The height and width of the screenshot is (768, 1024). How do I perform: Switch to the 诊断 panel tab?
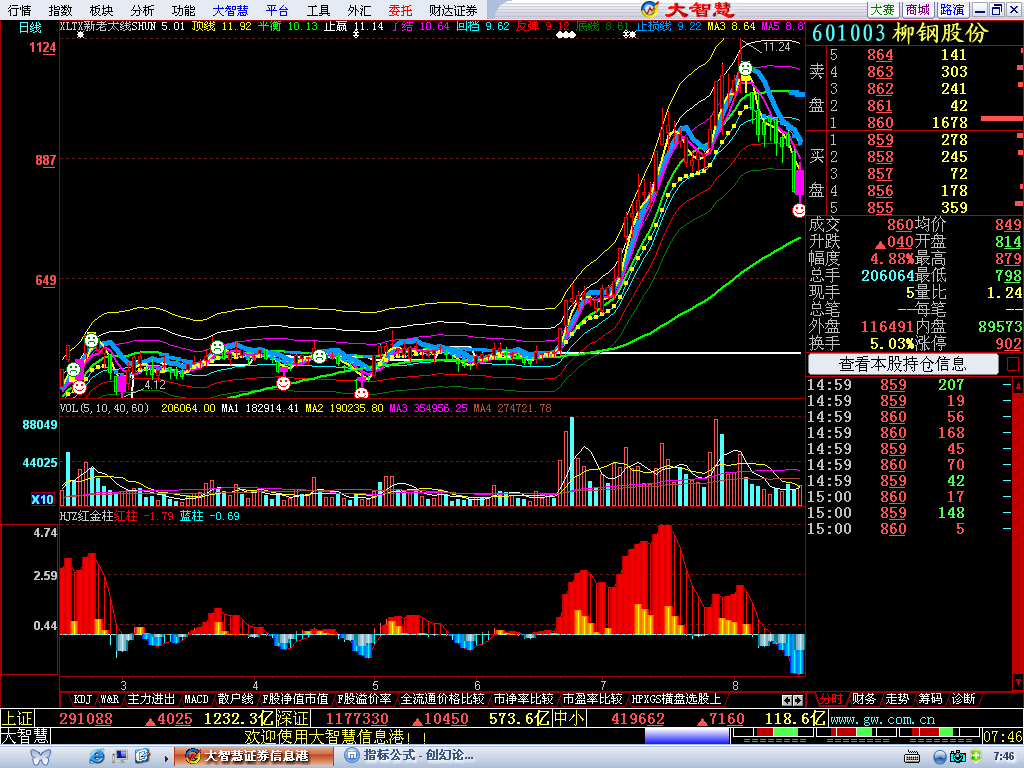tap(963, 699)
